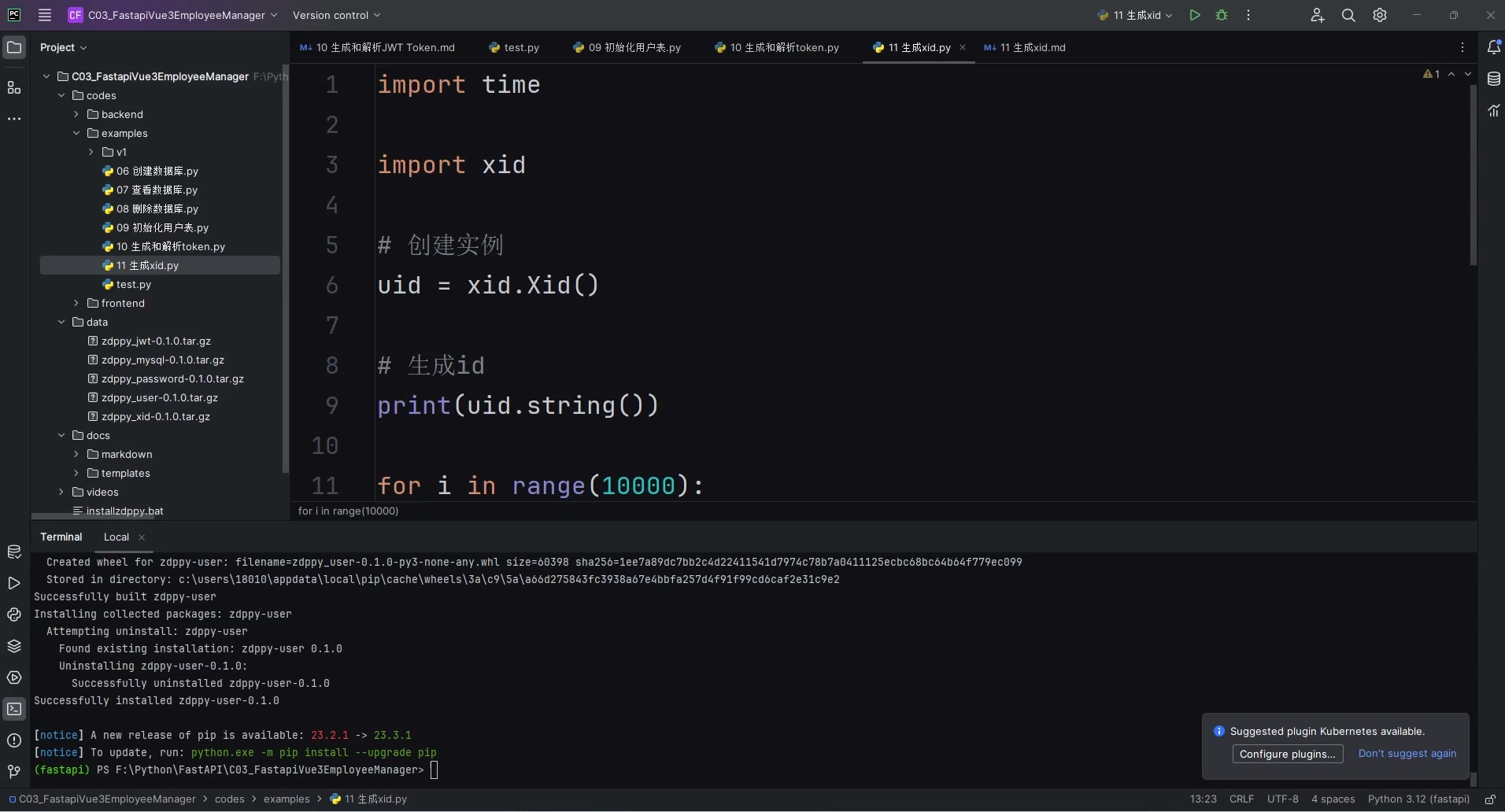Click Don't suggest again link

coord(1407,753)
